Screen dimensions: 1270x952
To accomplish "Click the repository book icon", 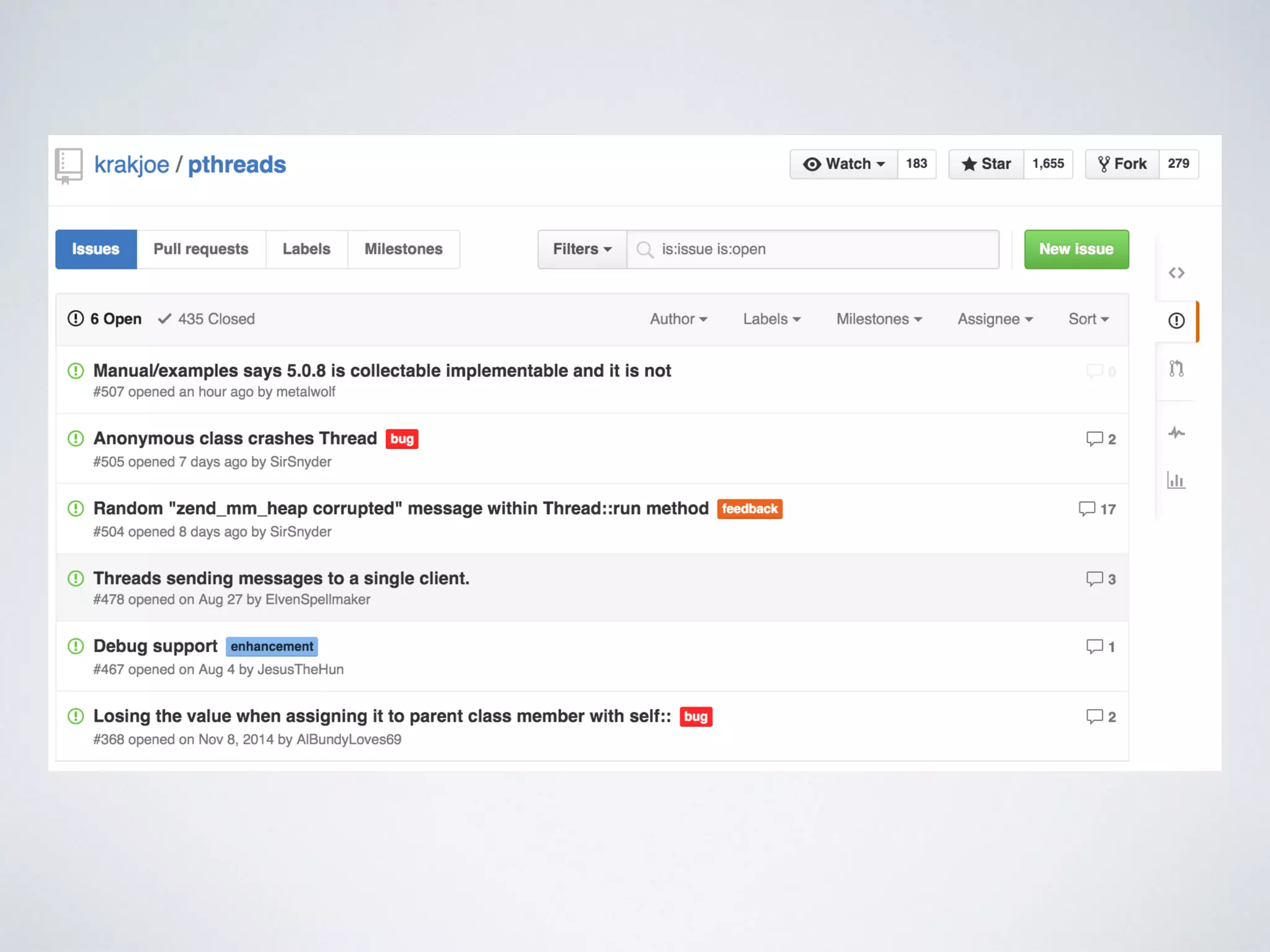I will (x=68, y=165).
